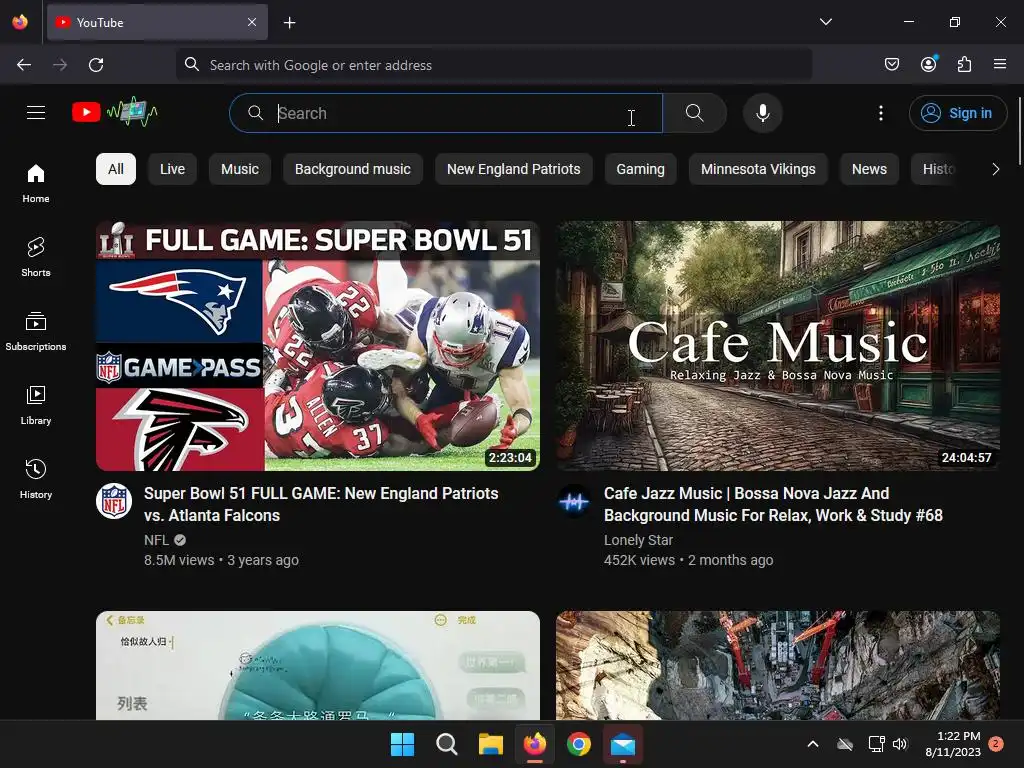Open a new browser tab
The height and width of the screenshot is (768, 1024).
289,23
